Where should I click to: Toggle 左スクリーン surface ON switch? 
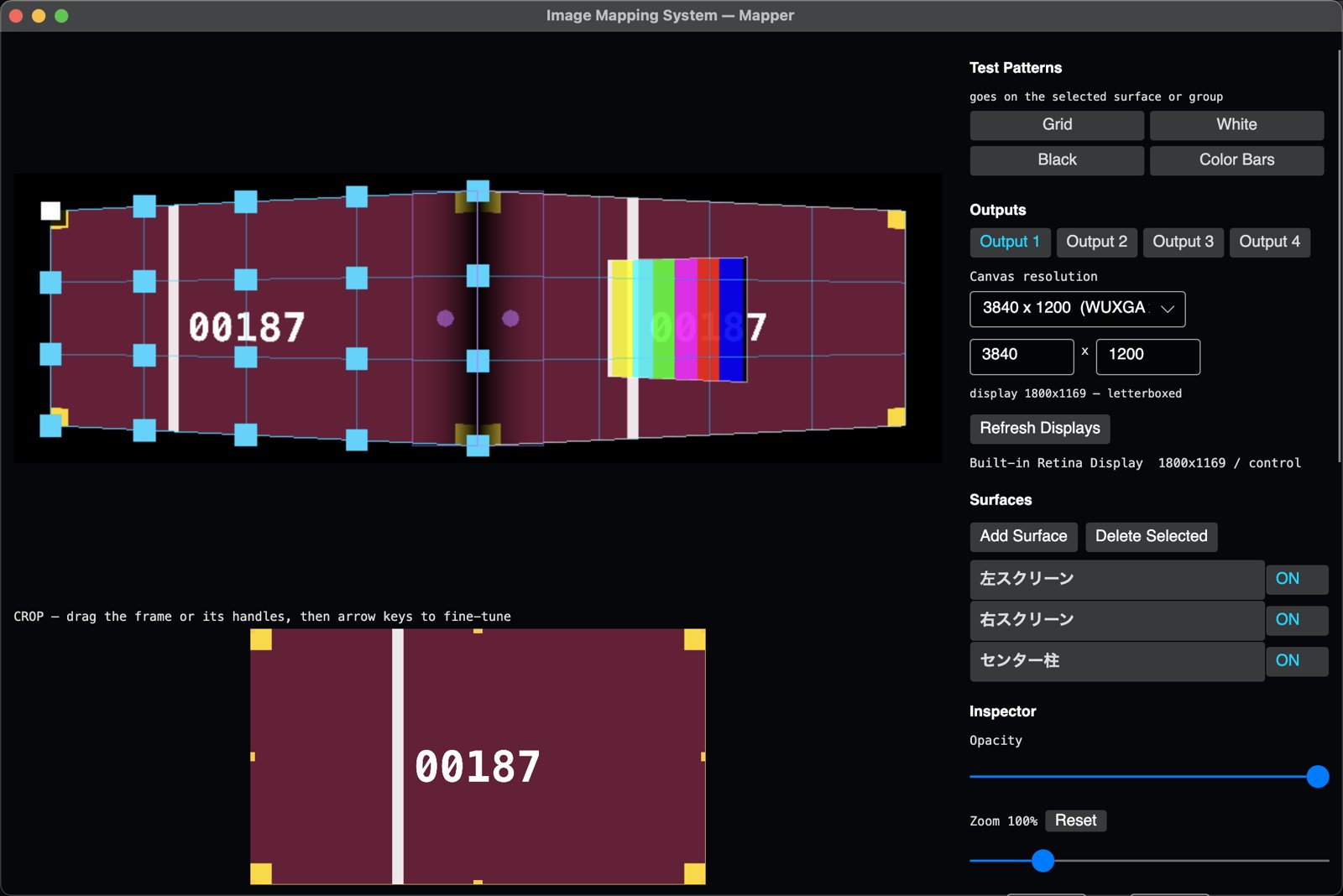click(1296, 579)
